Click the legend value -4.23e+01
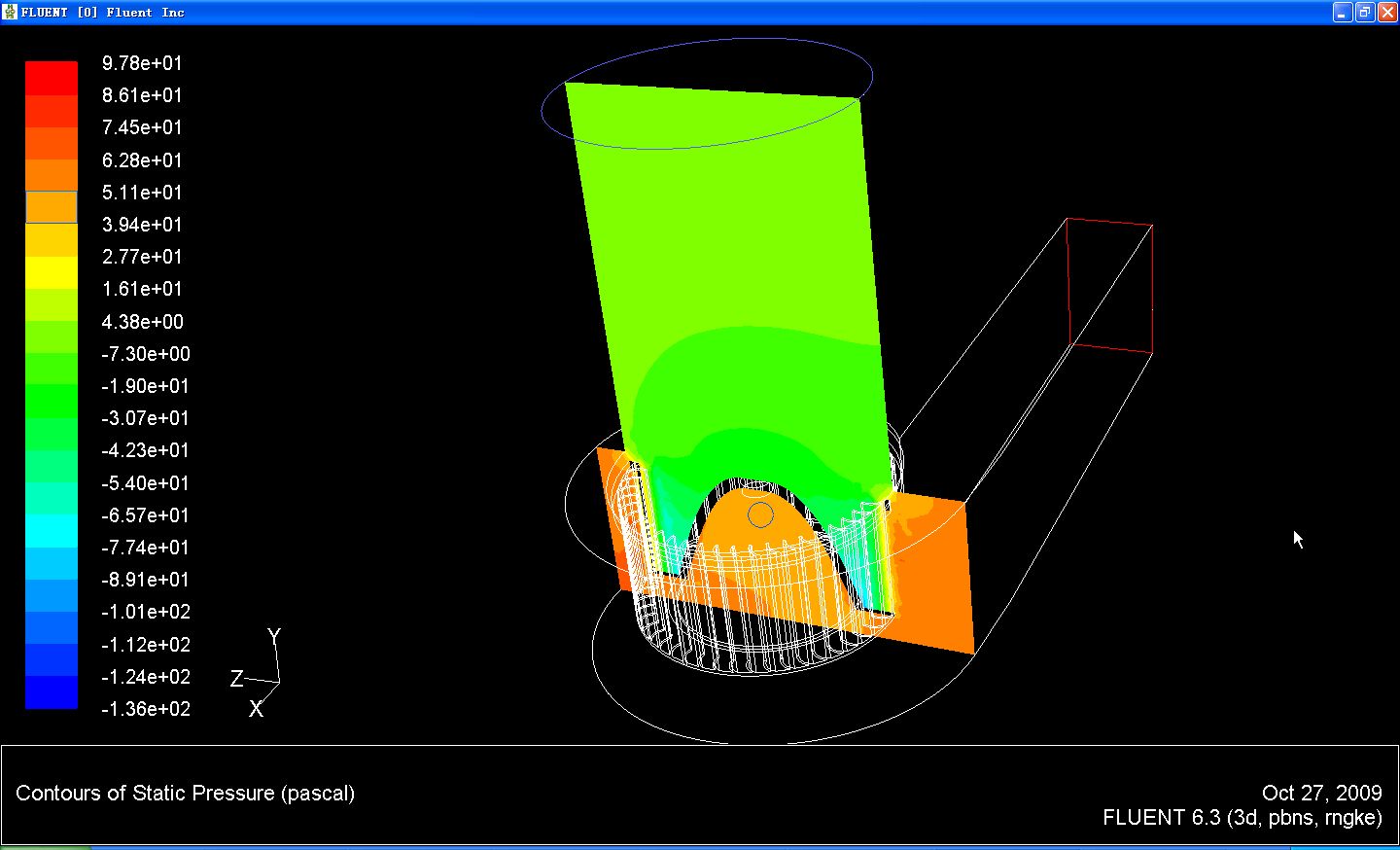The height and width of the screenshot is (850, 1400). click(146, 450)
